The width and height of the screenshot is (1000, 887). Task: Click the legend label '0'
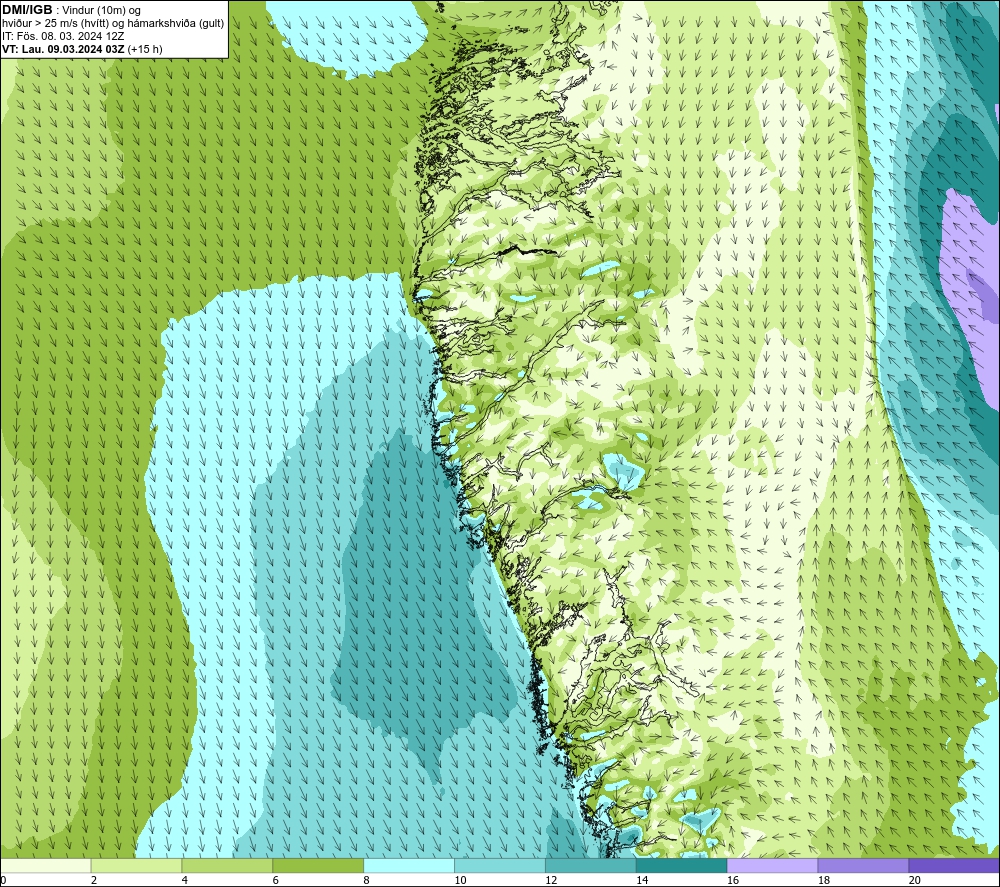(3, 880)
